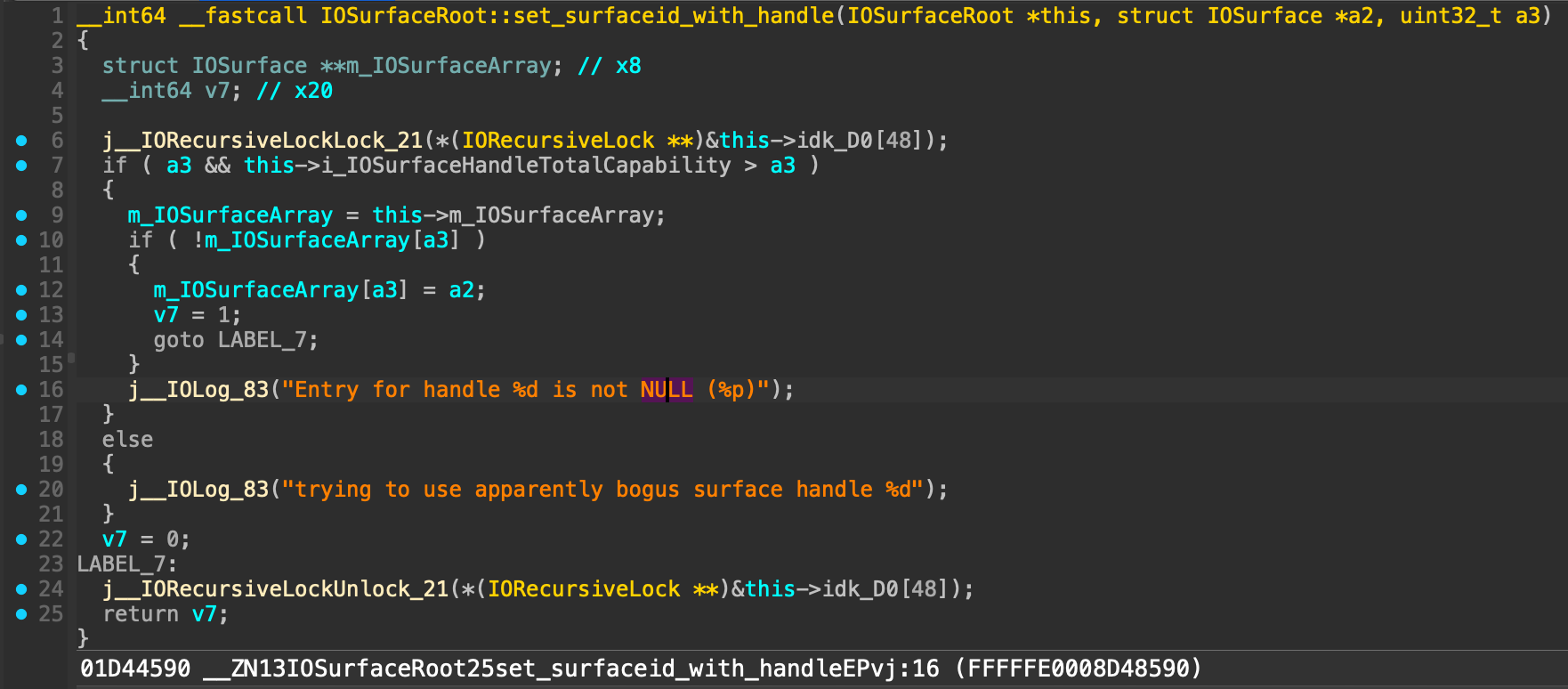Click idk_D0[48] member on line 24
Image resolution: width=1568 pixels, height=689 pixels.
(891, 589)
